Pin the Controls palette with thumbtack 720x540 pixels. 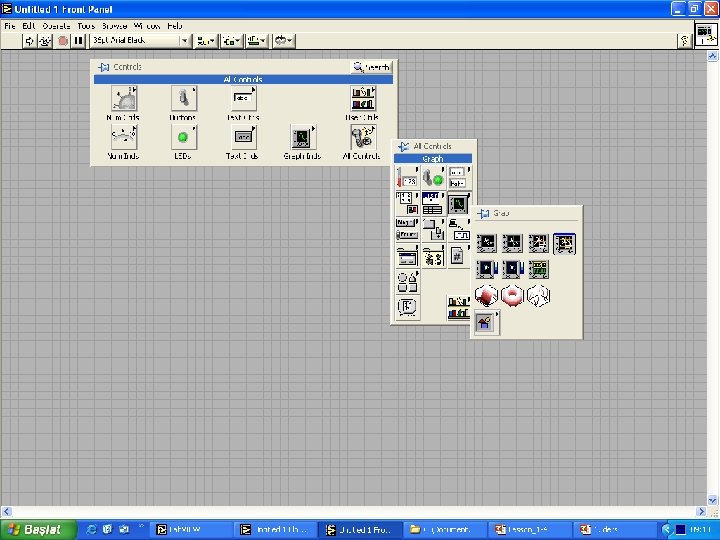[x=103, y=67]
